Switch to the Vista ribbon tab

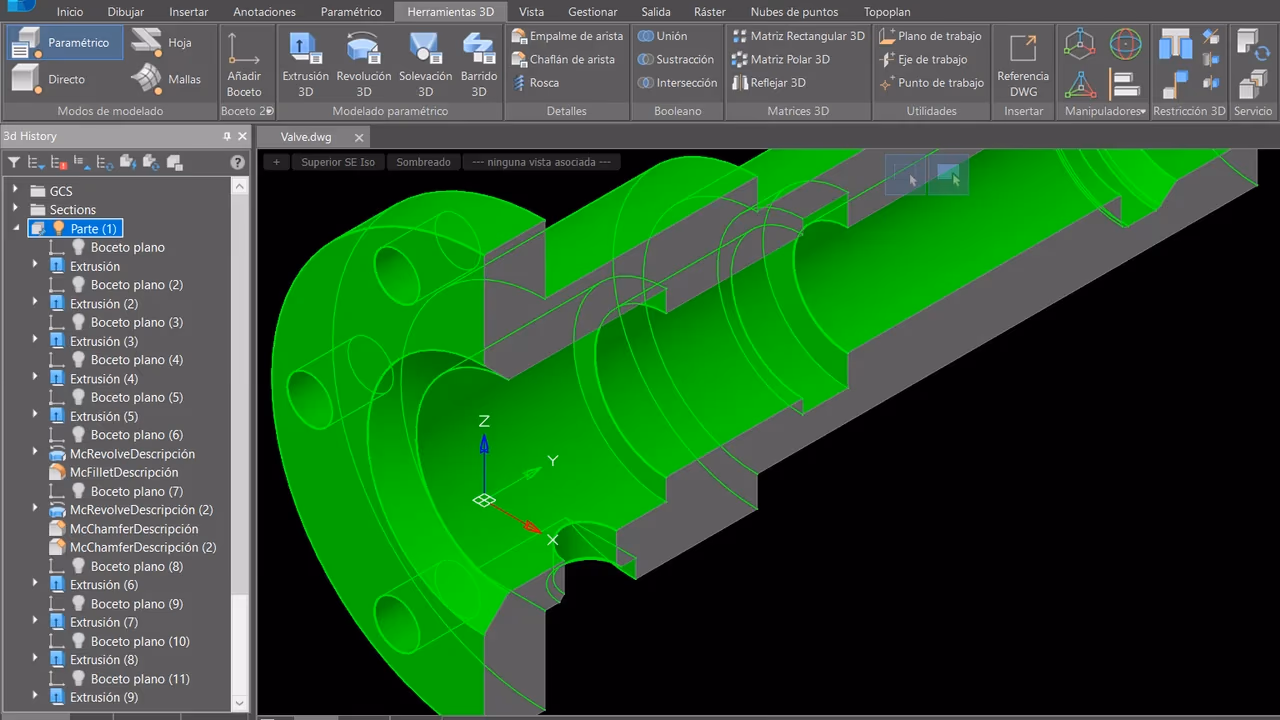click(x=532, y=12)
